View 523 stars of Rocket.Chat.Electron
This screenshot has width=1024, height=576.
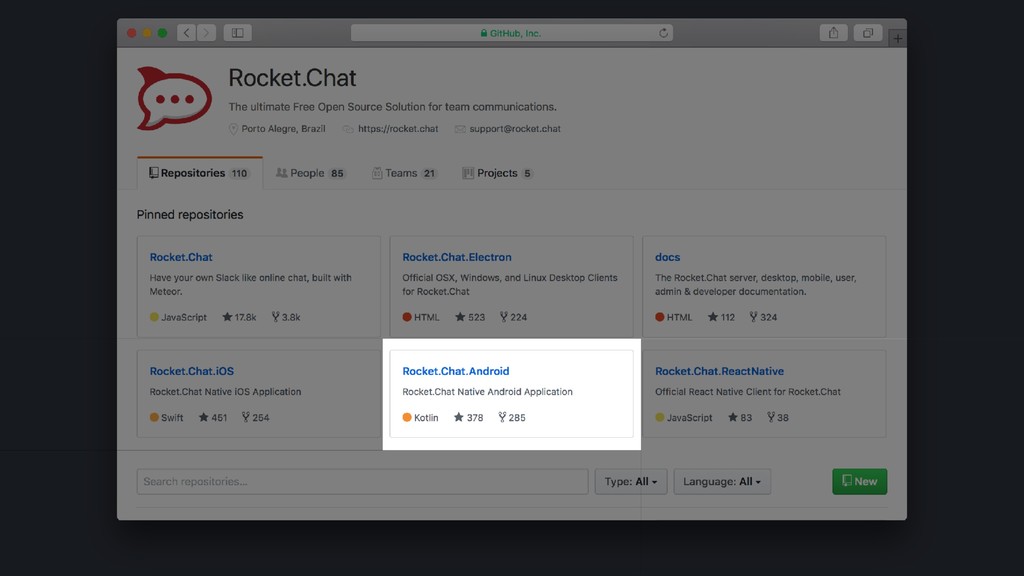pyautogui.click(x=470, y=317)
